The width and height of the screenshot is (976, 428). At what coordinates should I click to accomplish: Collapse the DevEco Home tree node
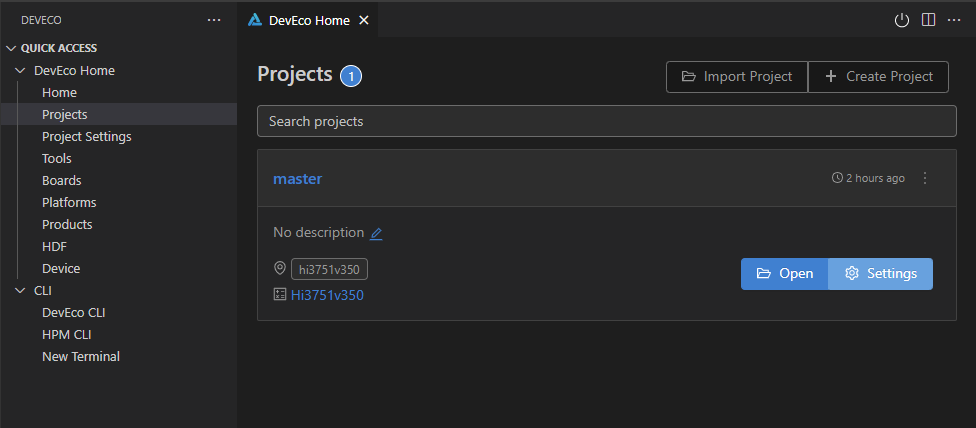22,71
